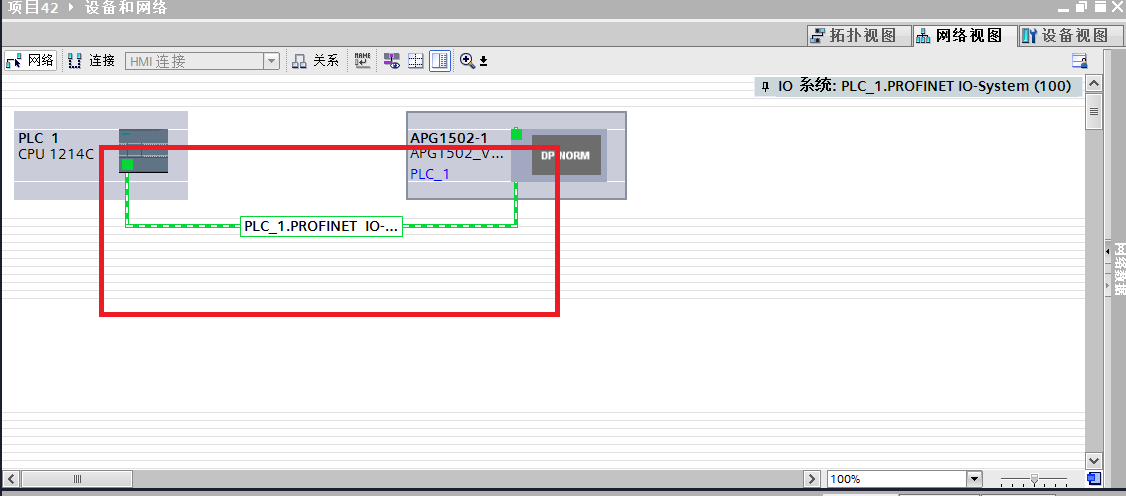Click the overview navigation icon at bottom right
The width and height of the screenshot is (1126, 496).
point(1094,479)
